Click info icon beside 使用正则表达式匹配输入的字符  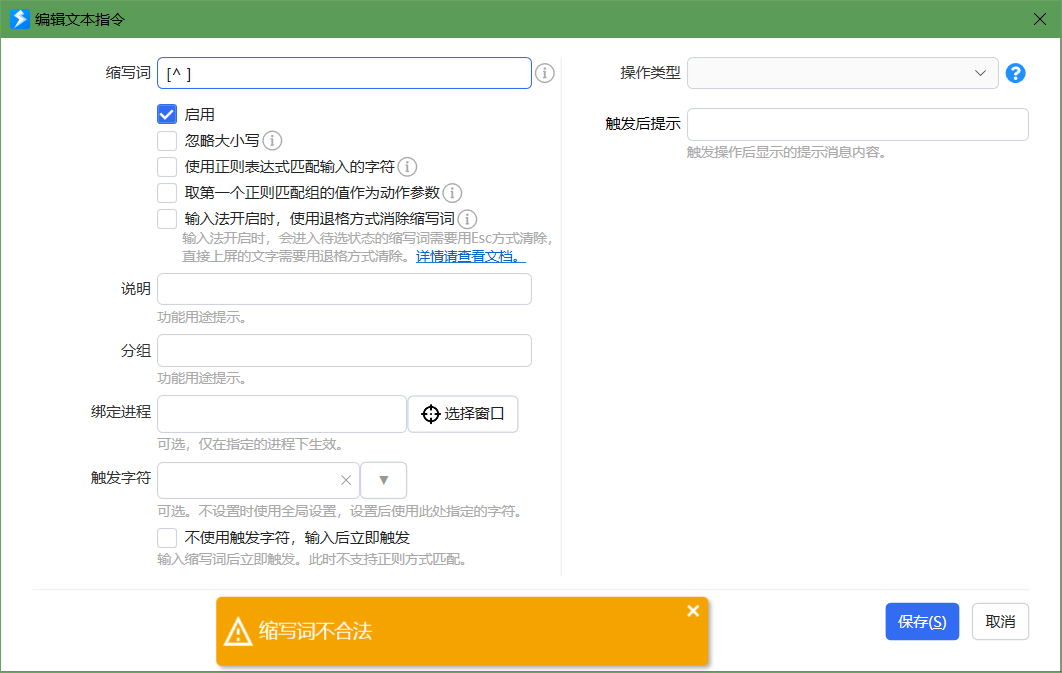tap(407, 167)
